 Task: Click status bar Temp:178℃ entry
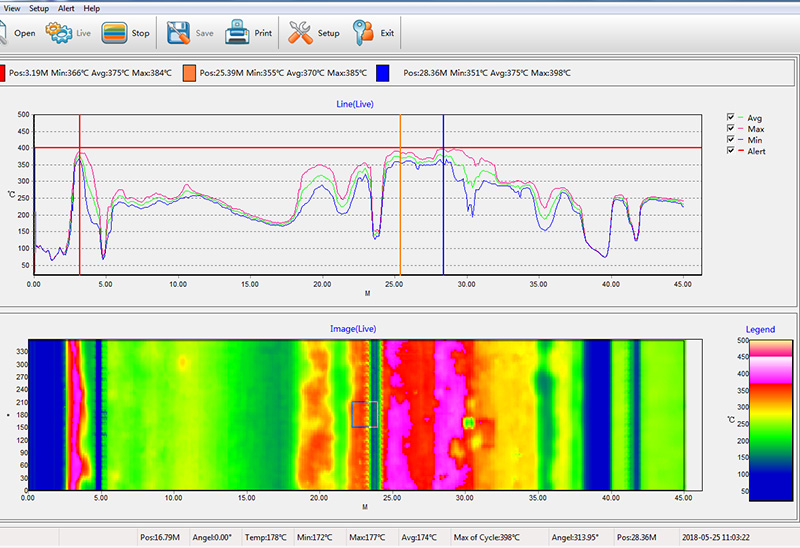pyautogui.click(x=265, y=537)
